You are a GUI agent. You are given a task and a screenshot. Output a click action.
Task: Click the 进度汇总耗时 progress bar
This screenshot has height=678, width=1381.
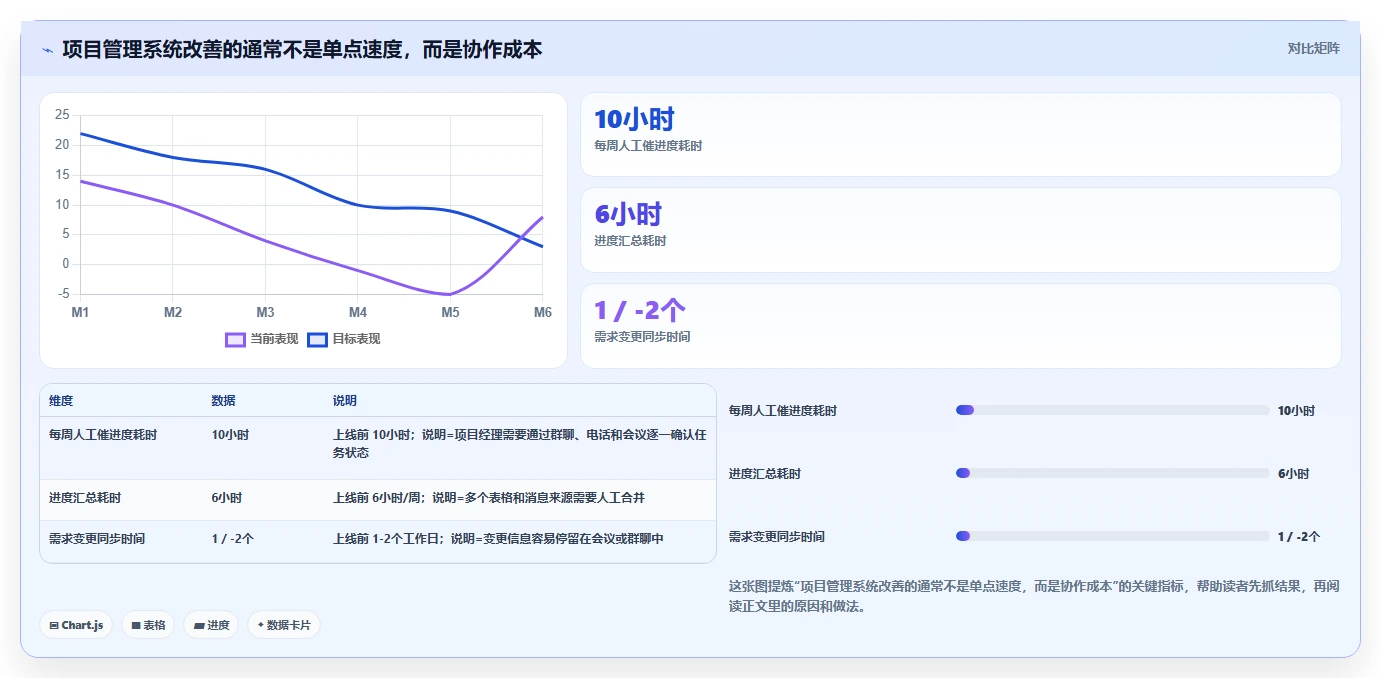click(x=1112, y=473)
